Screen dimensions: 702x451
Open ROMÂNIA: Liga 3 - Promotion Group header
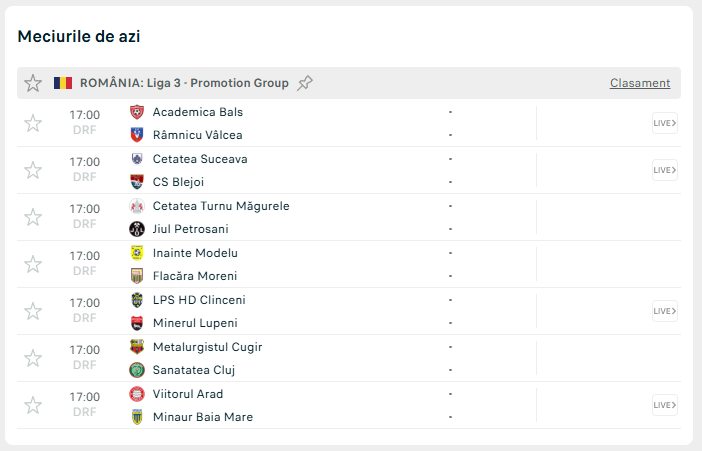coord(184,83)
